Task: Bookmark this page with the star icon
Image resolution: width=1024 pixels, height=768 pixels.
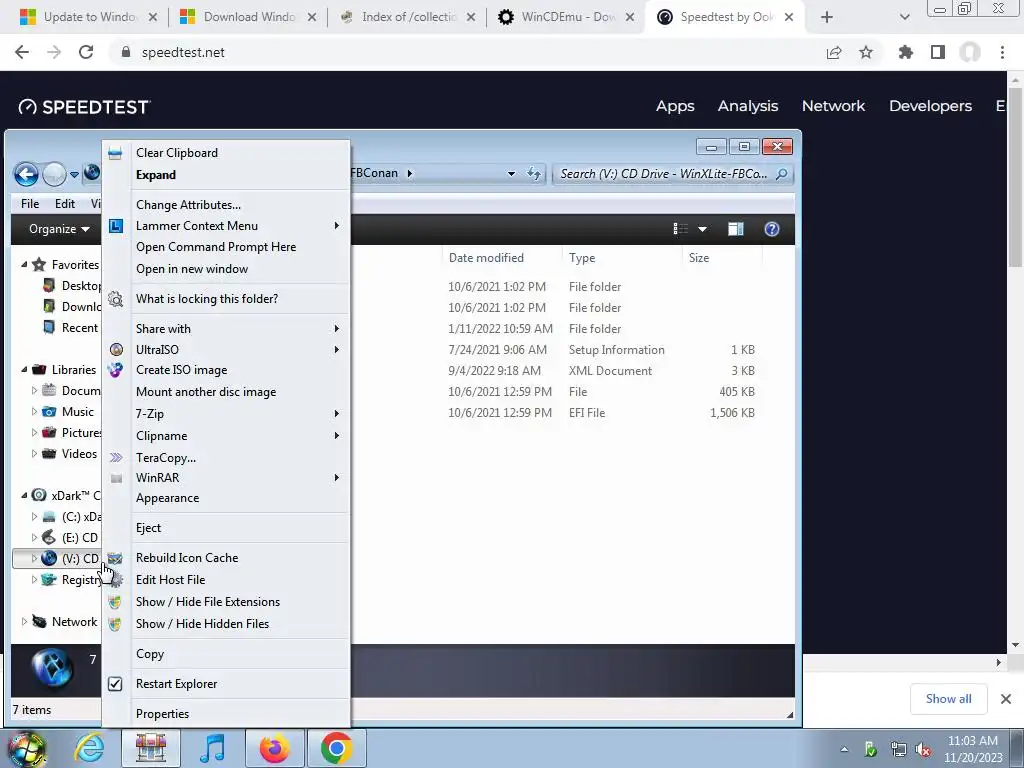Action: [x=866, y=52]
